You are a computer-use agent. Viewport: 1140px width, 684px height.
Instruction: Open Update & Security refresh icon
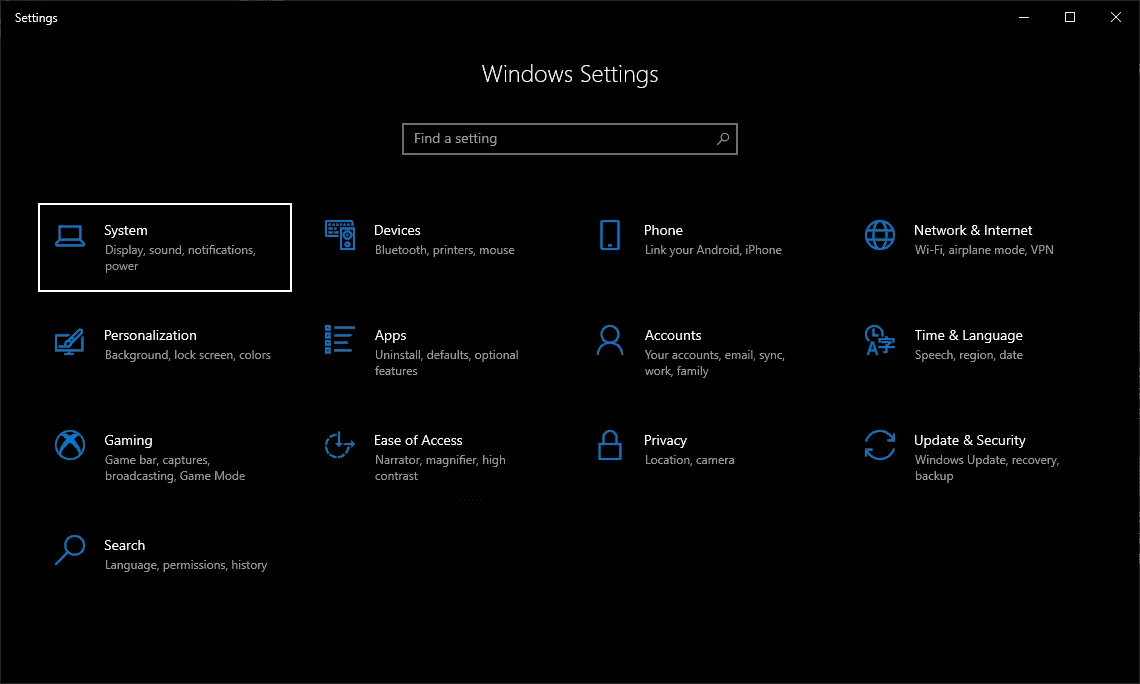pos(880,445)
